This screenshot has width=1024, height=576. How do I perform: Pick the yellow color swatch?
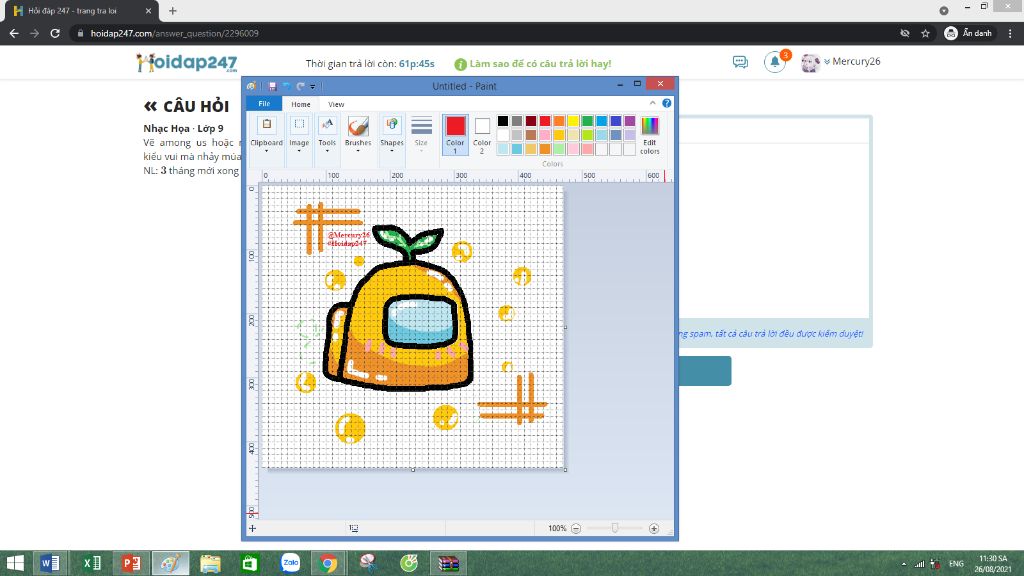click(x=573, y=121)
